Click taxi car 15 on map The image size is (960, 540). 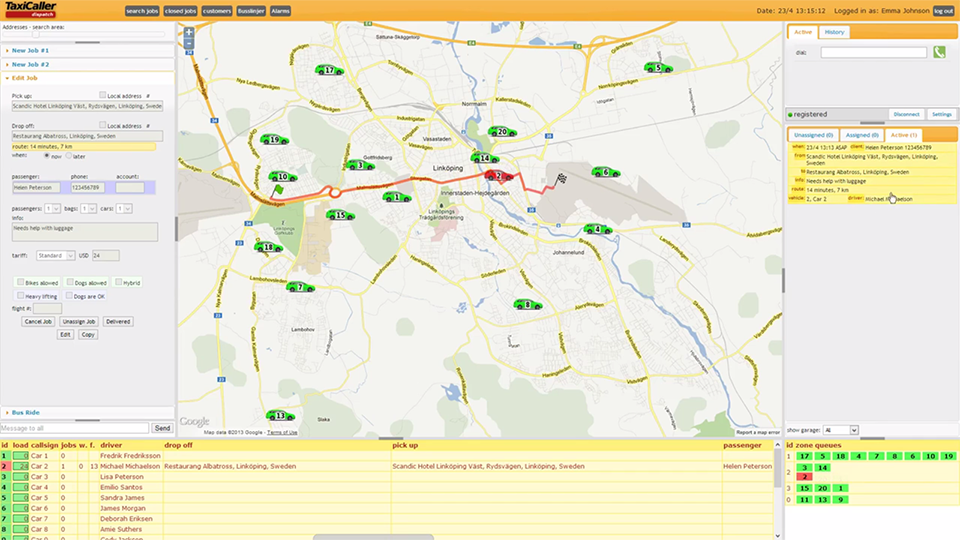(x=340, y=215)
